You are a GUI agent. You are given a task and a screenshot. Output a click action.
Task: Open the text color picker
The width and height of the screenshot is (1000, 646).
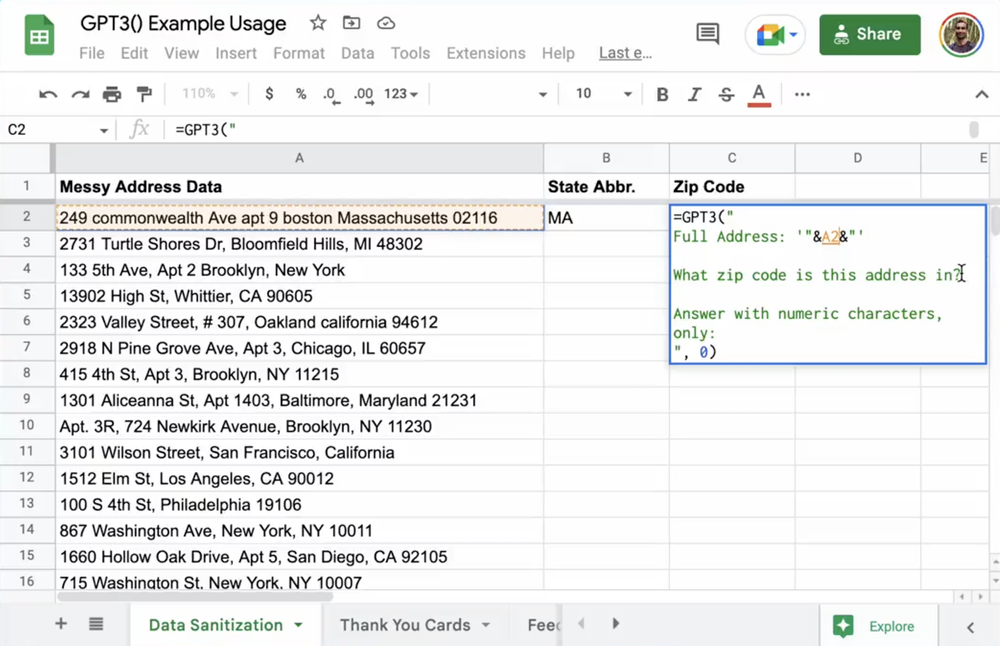758,95
